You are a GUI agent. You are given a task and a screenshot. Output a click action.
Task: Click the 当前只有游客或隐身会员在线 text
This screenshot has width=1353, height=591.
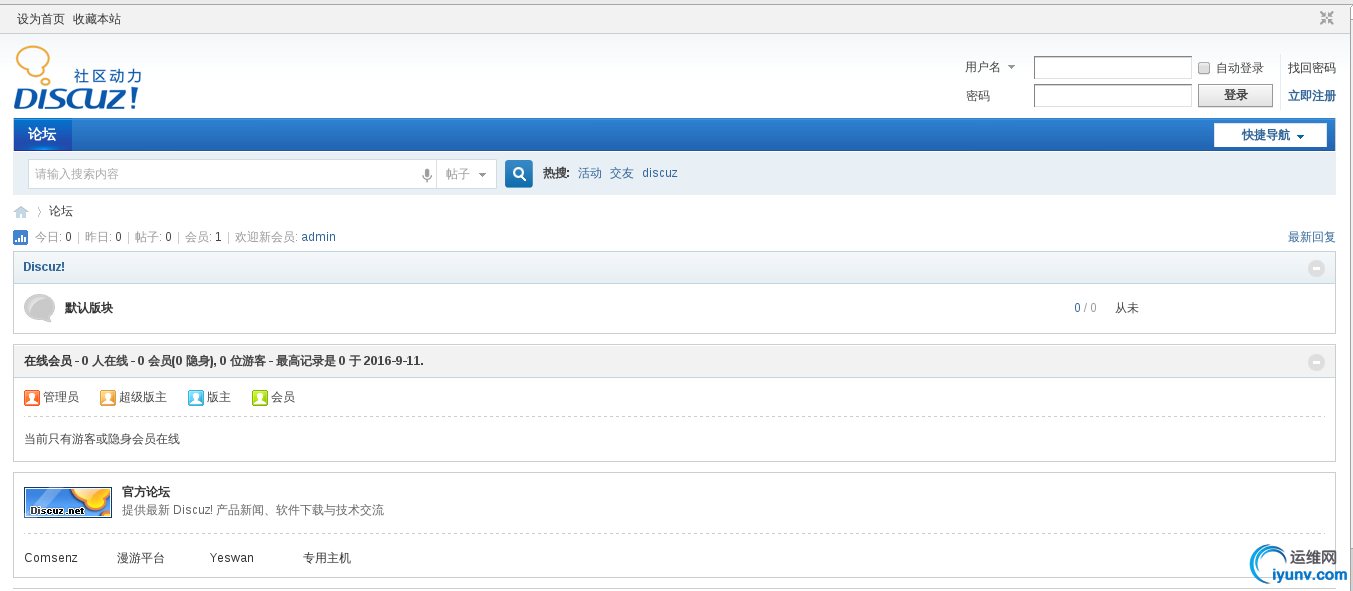tap(102, 439)
